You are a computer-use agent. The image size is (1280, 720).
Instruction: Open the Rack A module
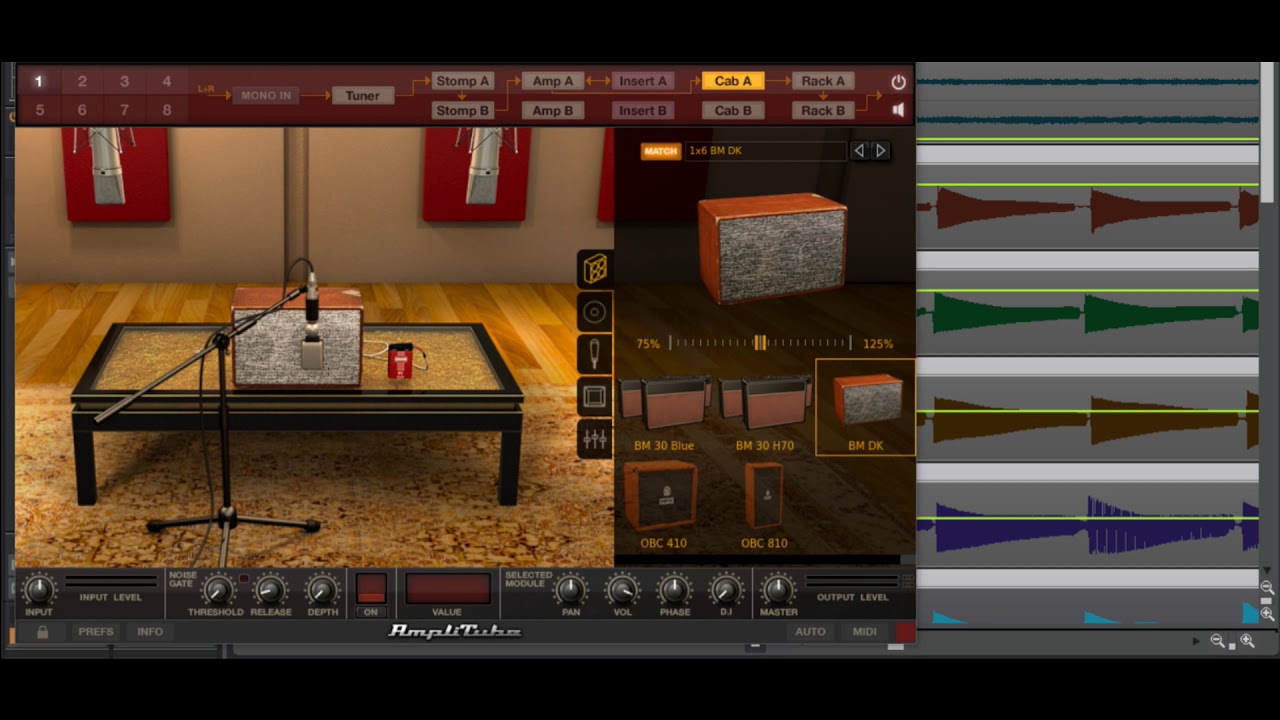[x=823, y=81]
